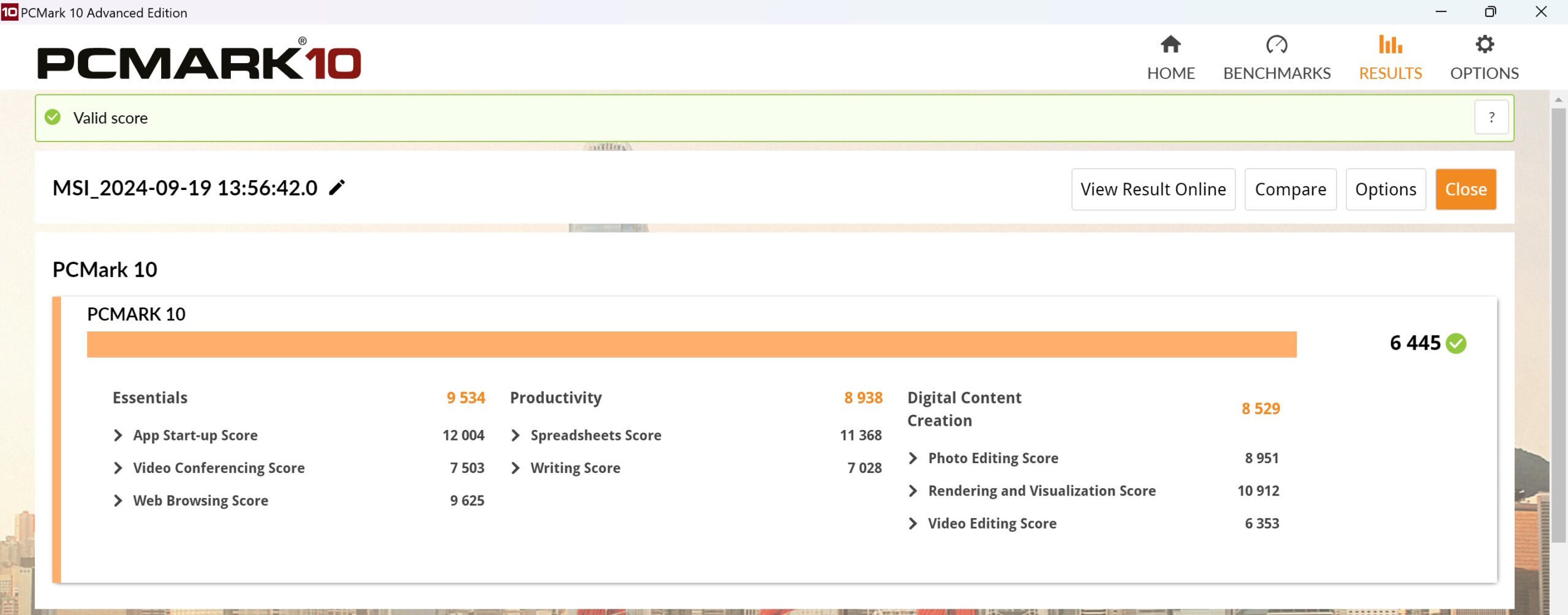Click the orange PCMARK 10 score bar
Screen dimensions: 1568x615
(692, 345)
